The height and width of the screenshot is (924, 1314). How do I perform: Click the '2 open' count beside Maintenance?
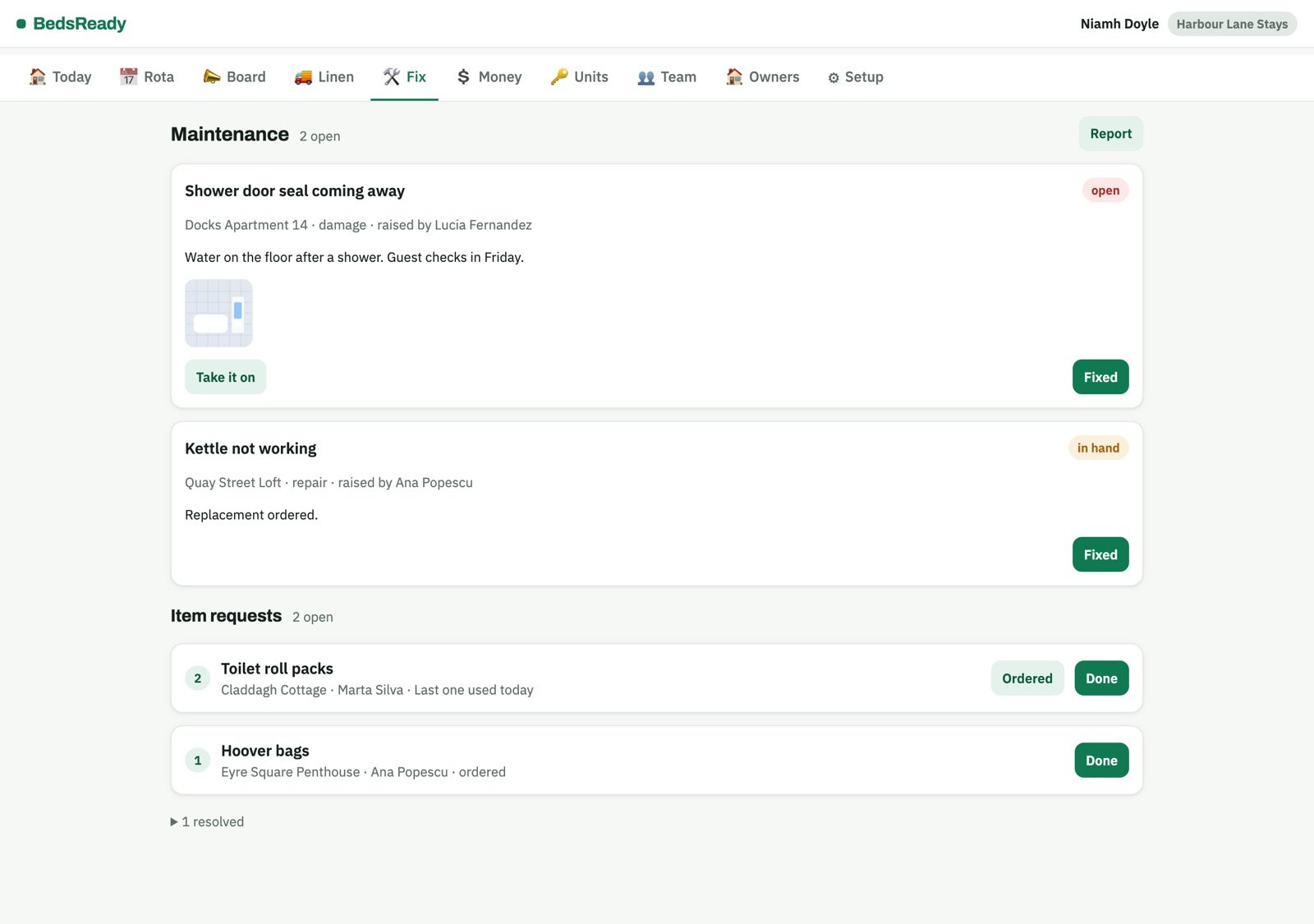coord(319,136)
